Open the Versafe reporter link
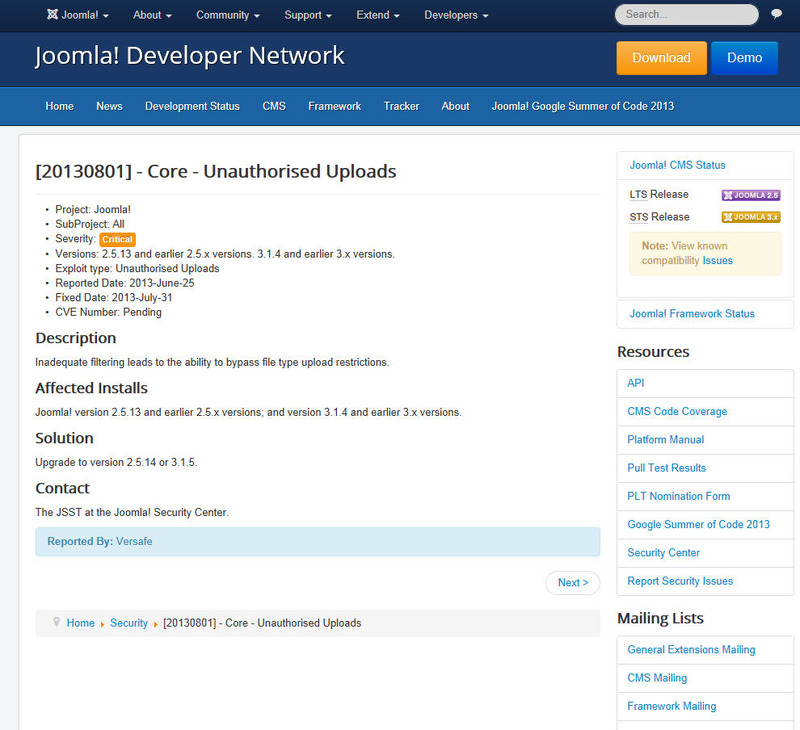Viewport: 800px width, 730px height. [133, 541]
